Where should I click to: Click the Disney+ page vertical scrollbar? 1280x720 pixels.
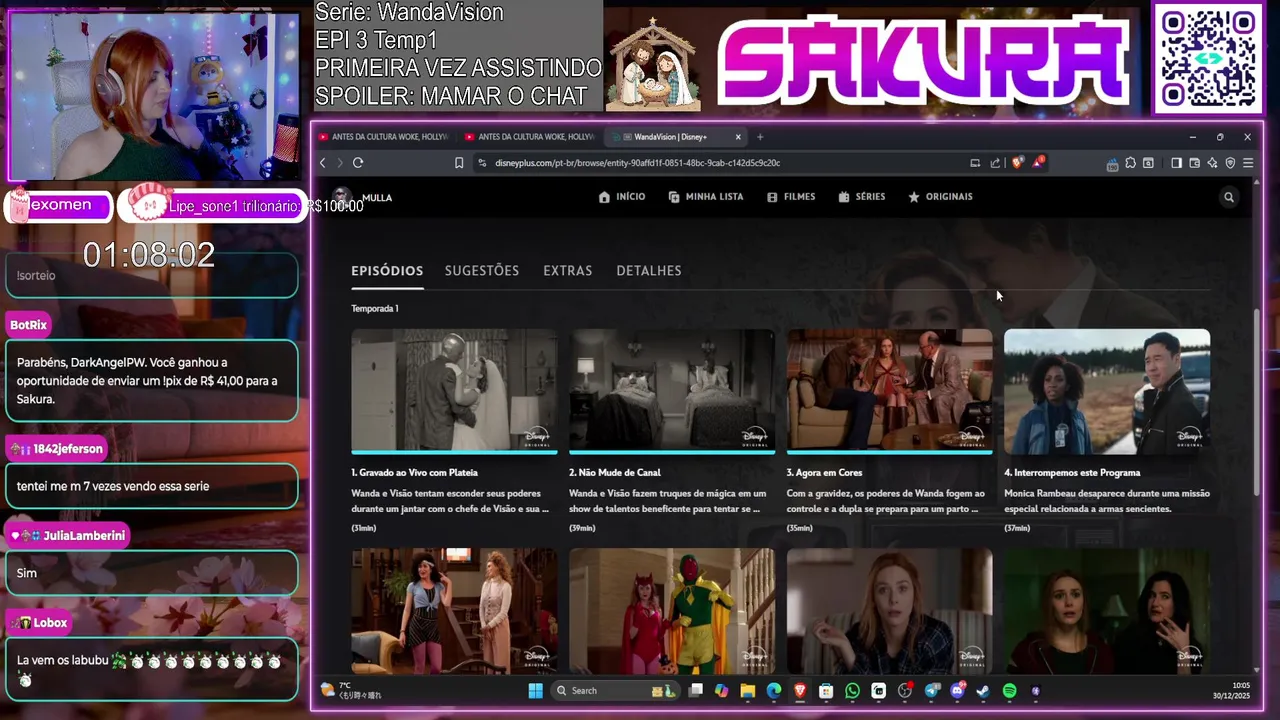click(x=1257, y=400)
